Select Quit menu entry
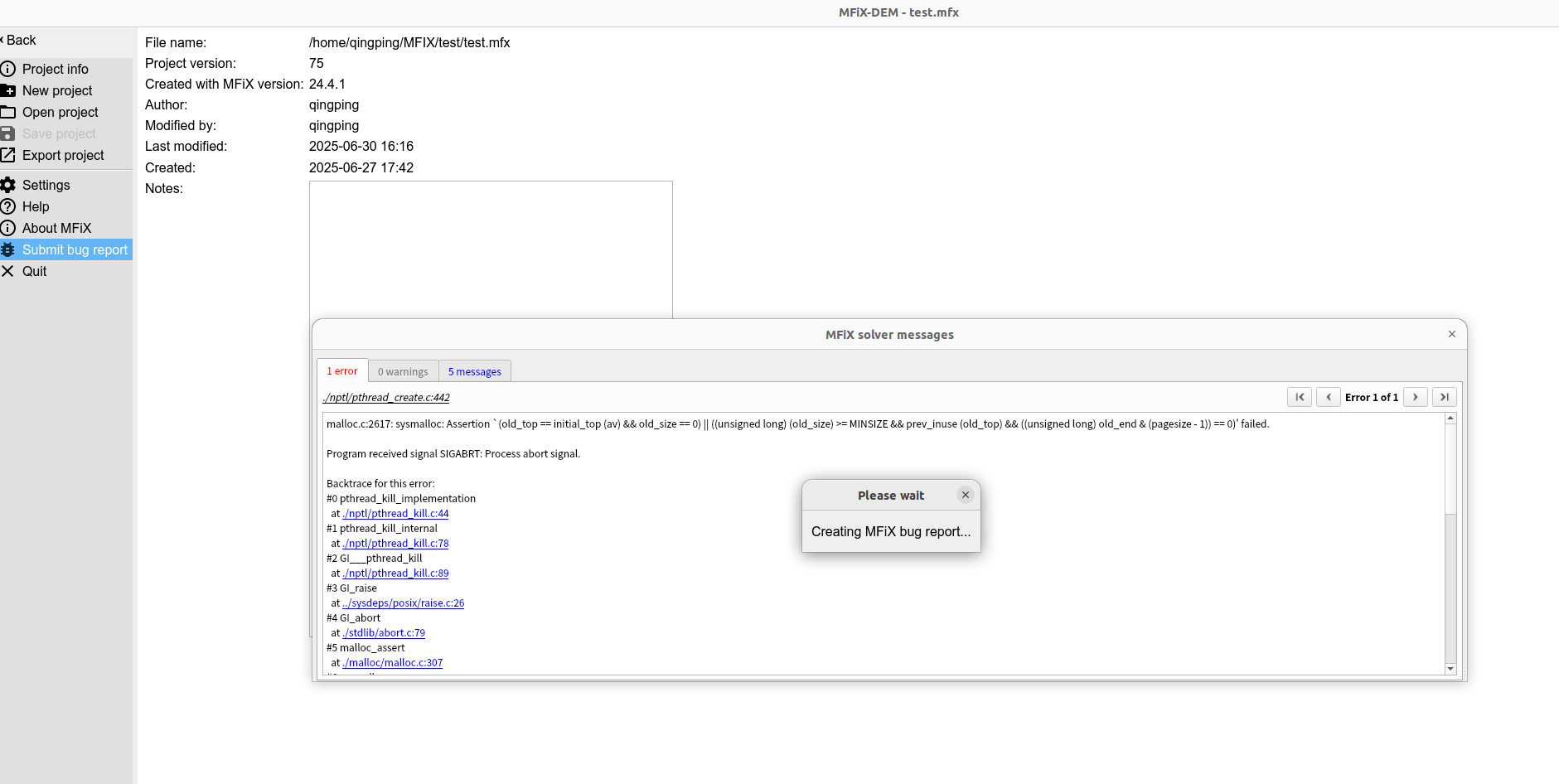 66,271
